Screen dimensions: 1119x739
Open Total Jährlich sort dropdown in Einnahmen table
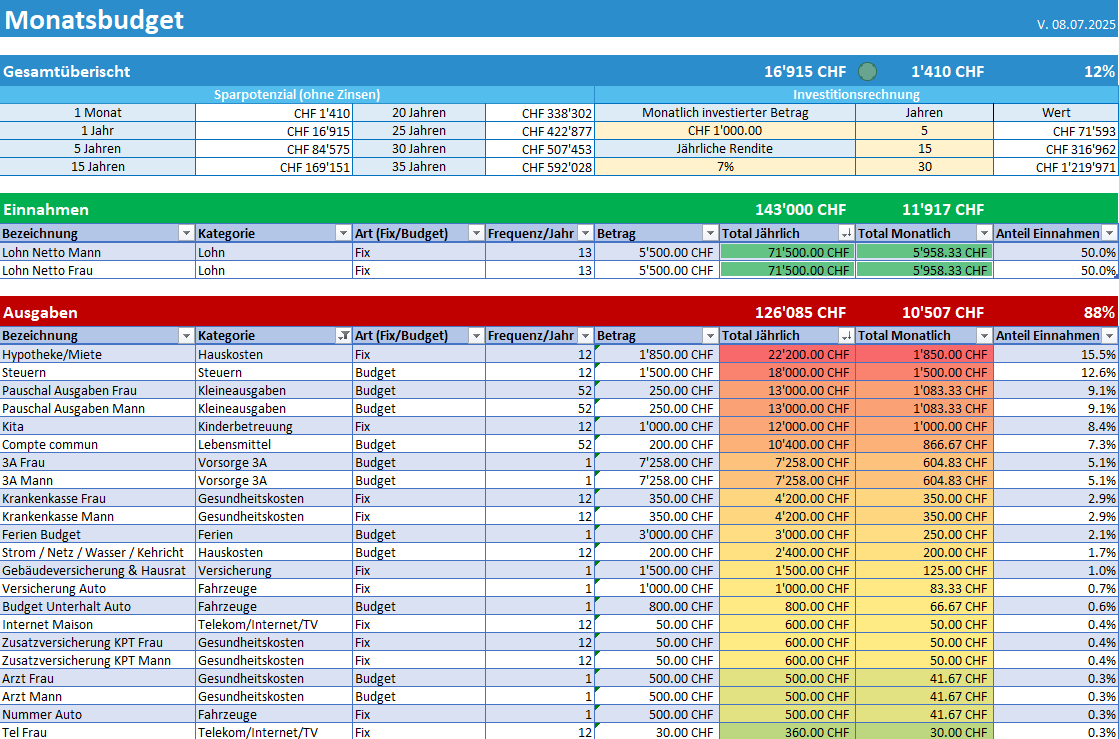[846, 233]
